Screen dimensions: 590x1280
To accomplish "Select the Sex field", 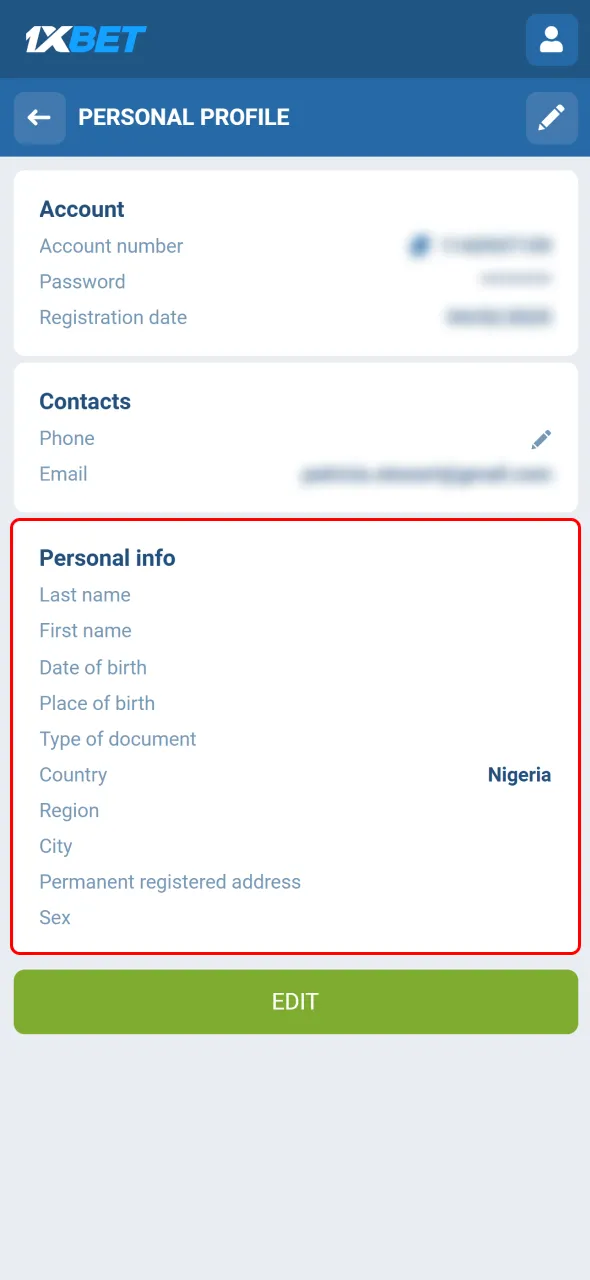I will [55, 917].
